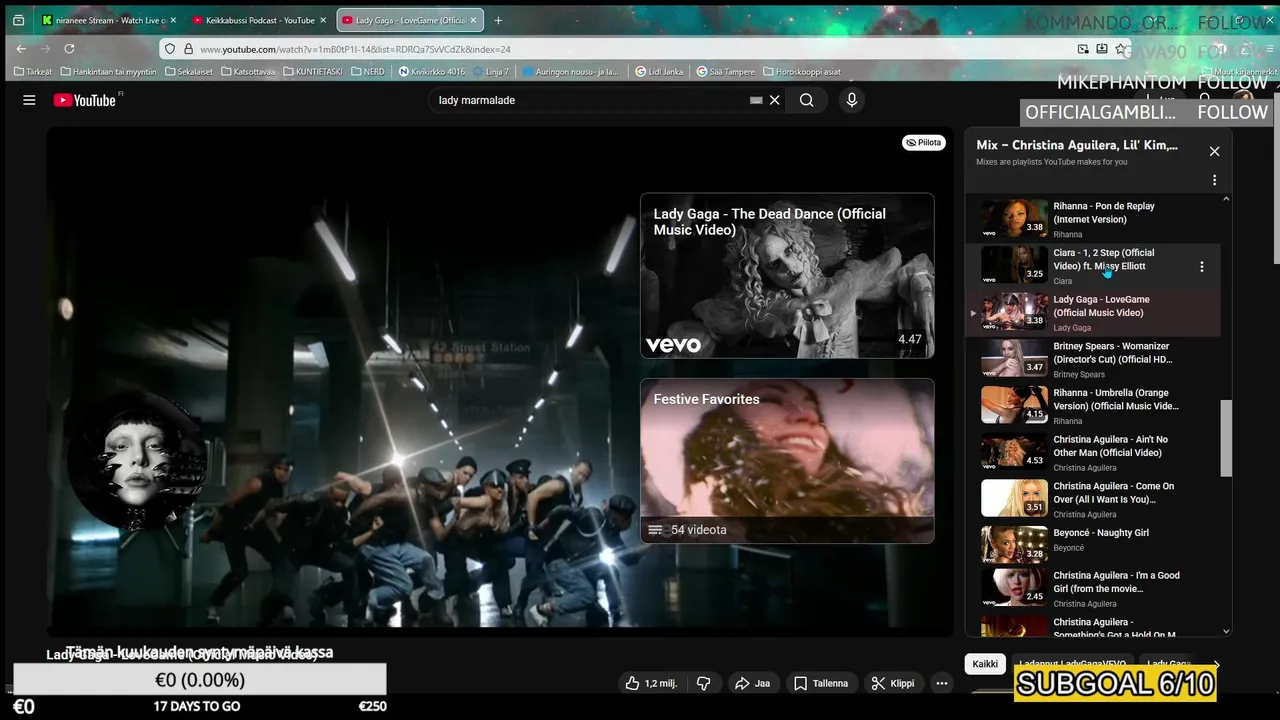Image resolution: width=1280 pixels, height=720 pixels.
Task: Open the on-screen keyboard icon in search
Action: (756, 100)
